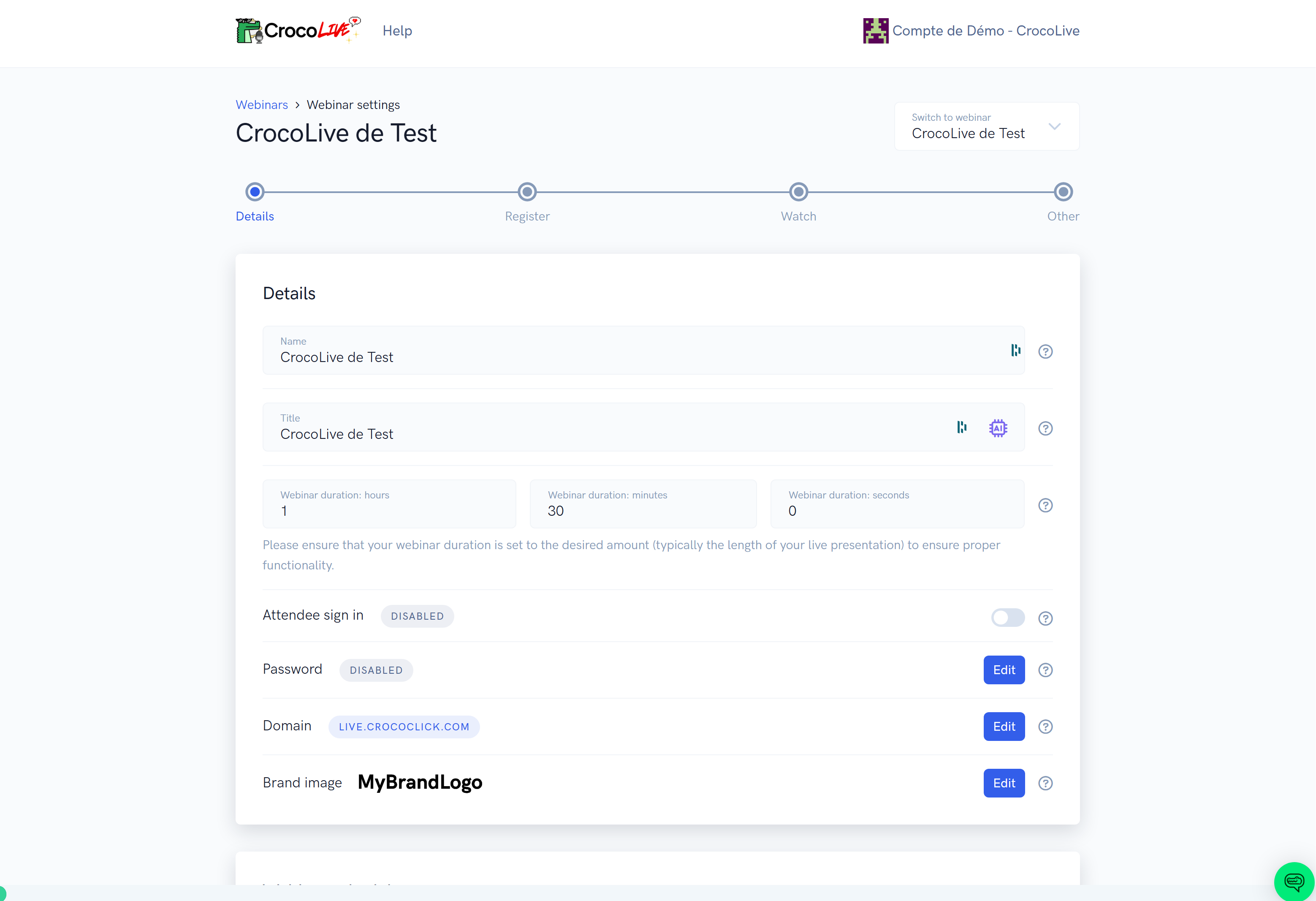This screenshot has width=1316, height=901.
Task: Expand the Switch to webinar dropdown
Action: click(x=986, y=126)
